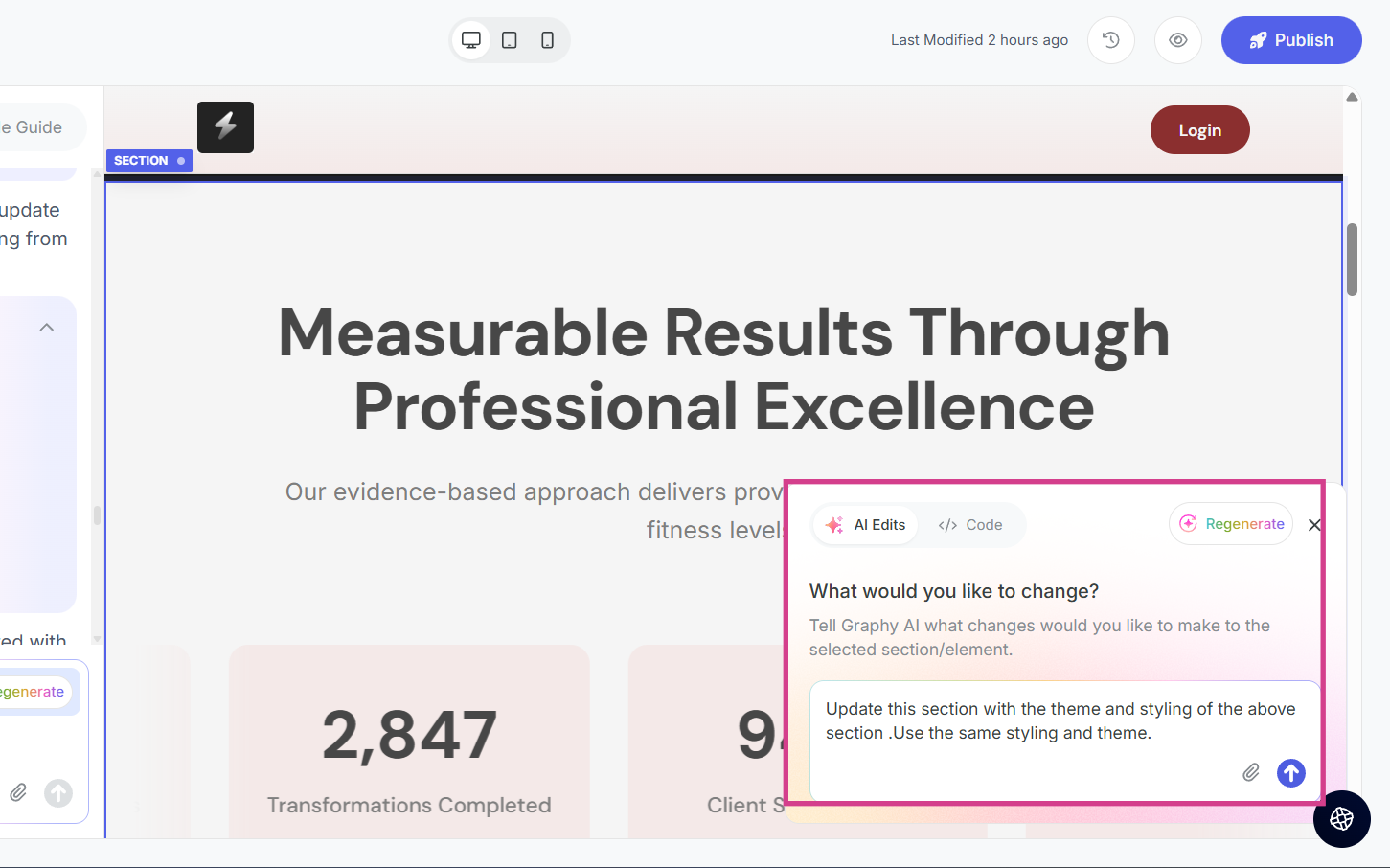
Task: Click the left sidebar send arrow
Action: click(58, 792)
